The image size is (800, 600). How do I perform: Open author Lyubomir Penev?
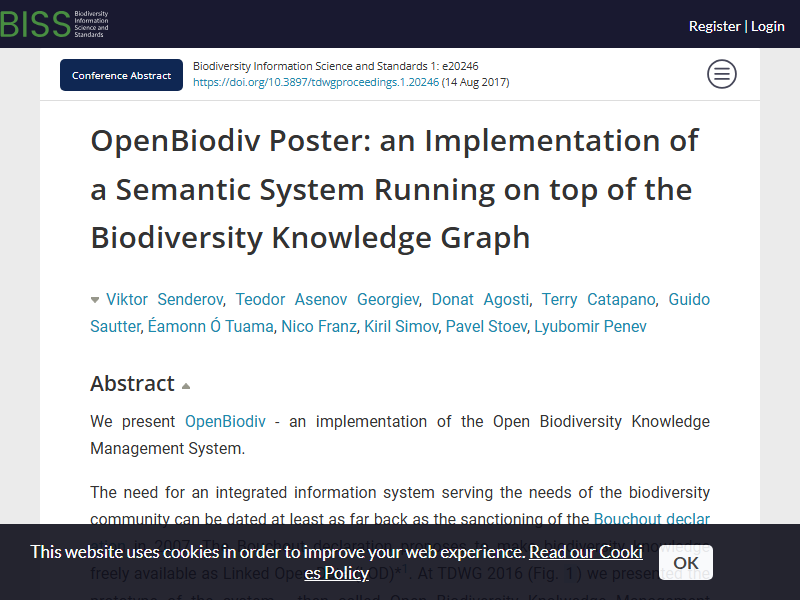pyautogui.click(x=590, y=326)
